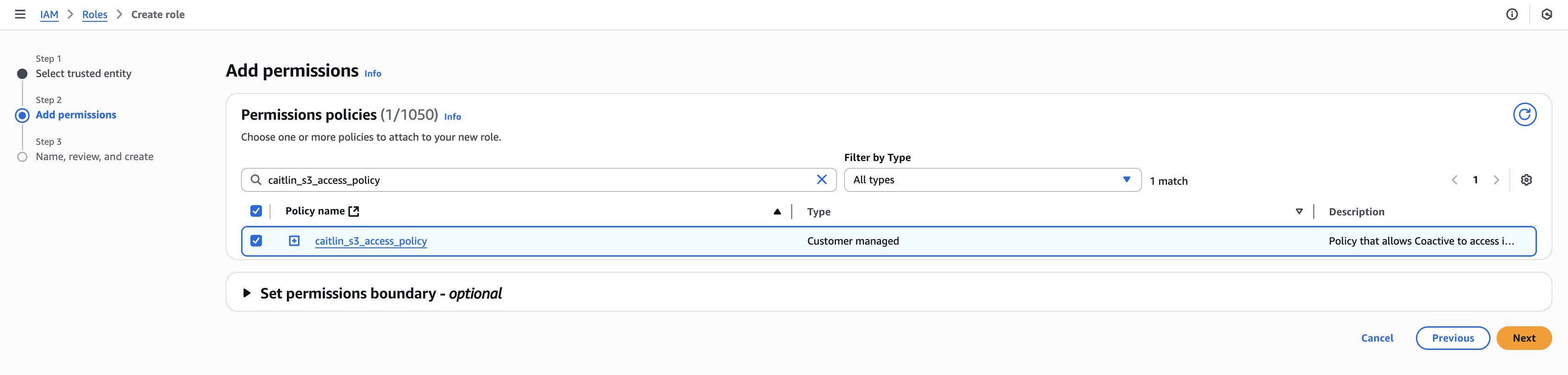Expand caitlin_s3_access_policy row details
The image size is (1568, 375).
click(294, 241)
